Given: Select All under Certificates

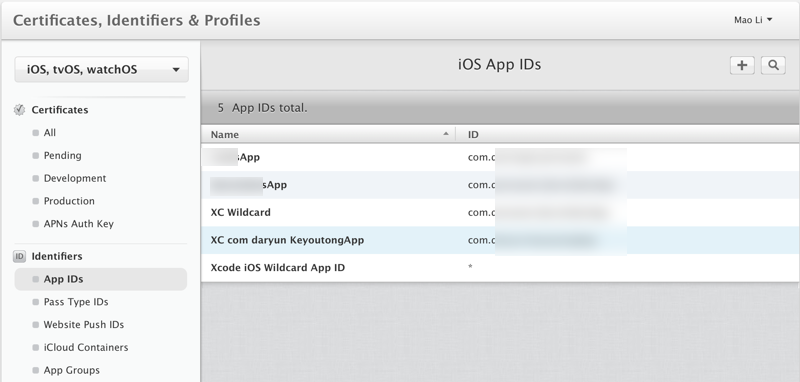Looking at the screenshot, I should (49, 133).
